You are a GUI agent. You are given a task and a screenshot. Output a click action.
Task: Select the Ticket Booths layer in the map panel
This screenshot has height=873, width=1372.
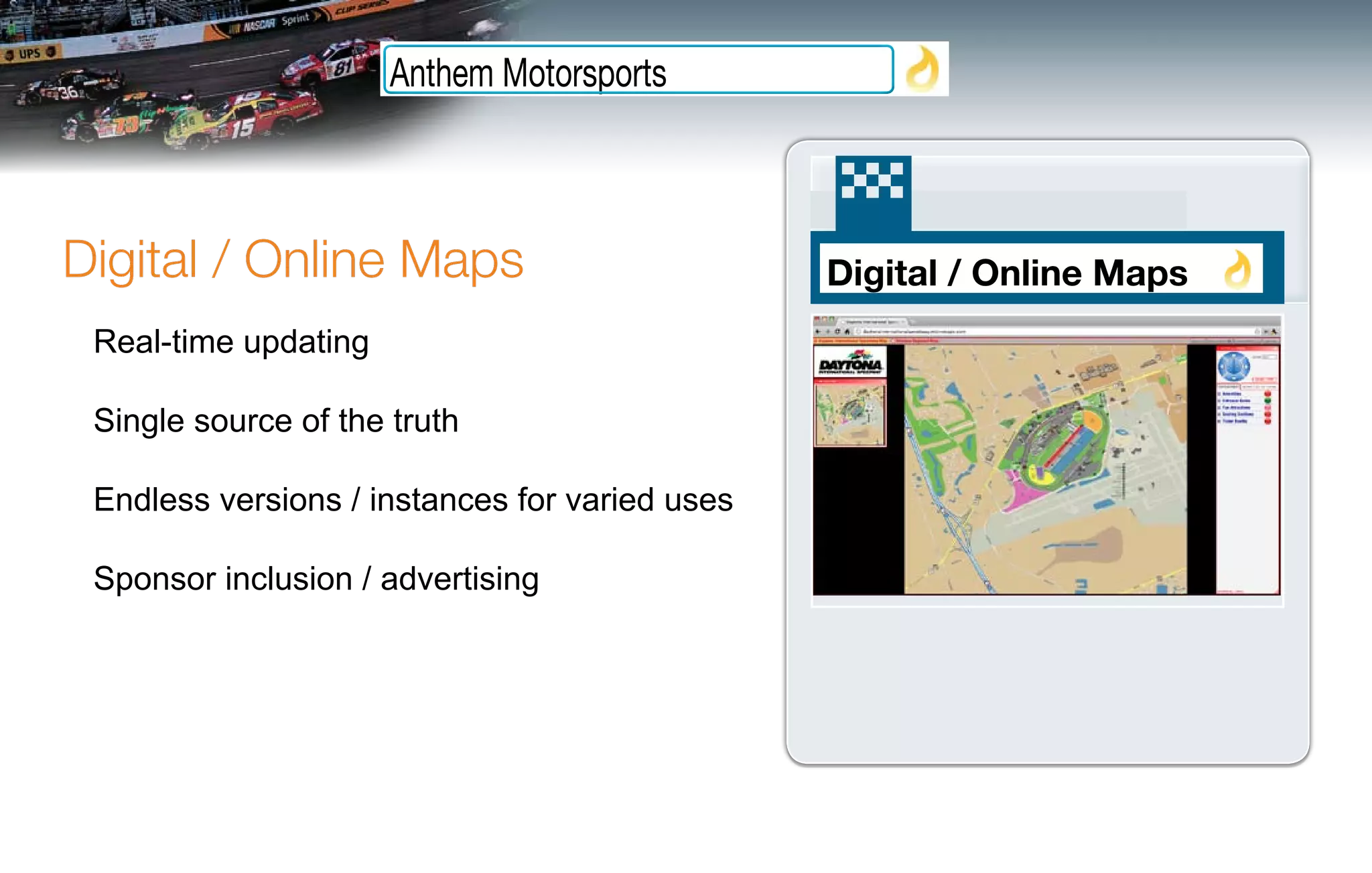1235,421
